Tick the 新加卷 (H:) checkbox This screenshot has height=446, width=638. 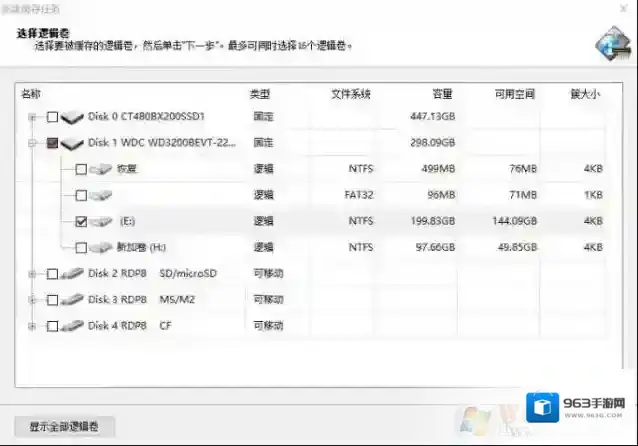tap(80, 247)
